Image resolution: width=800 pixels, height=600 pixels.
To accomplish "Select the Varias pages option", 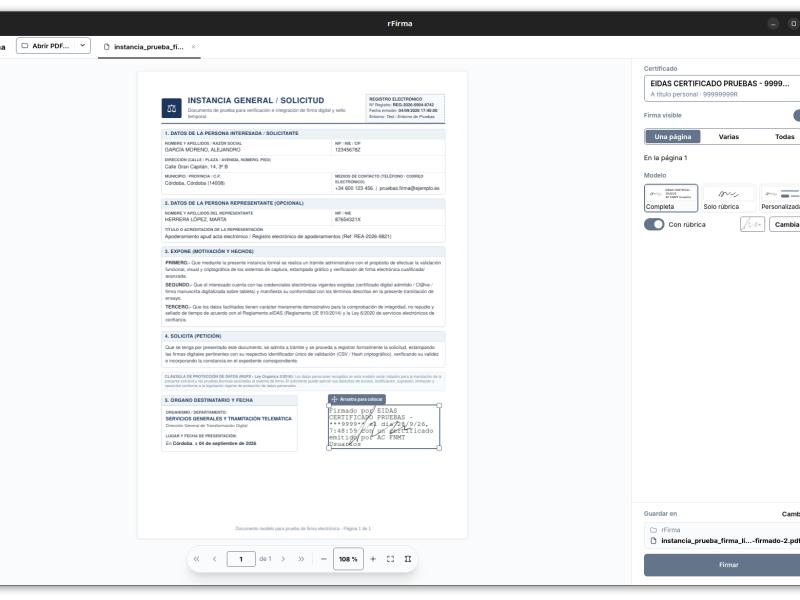I will pos(729,137).
